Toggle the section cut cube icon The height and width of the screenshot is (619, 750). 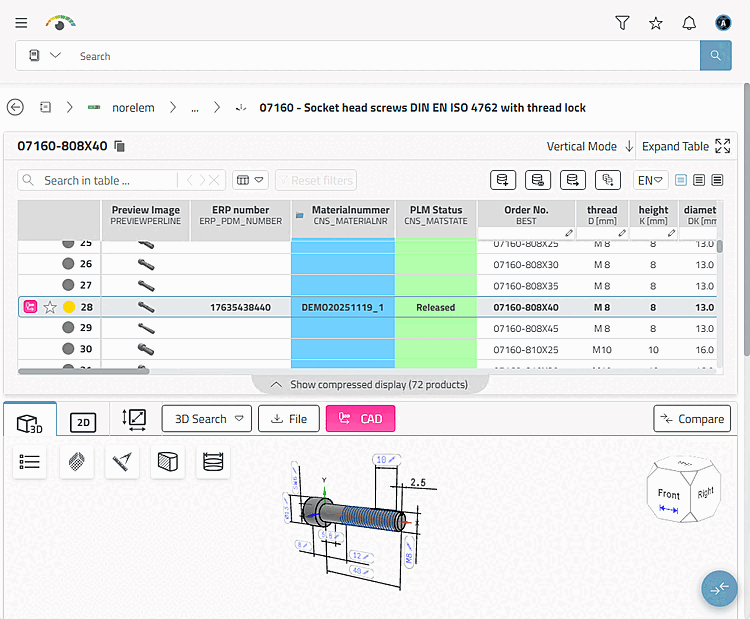tap(167, 462)
